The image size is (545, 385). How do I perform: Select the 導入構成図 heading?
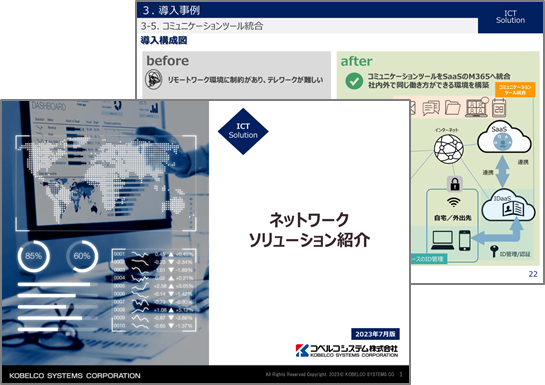click(x=164, y=40)
